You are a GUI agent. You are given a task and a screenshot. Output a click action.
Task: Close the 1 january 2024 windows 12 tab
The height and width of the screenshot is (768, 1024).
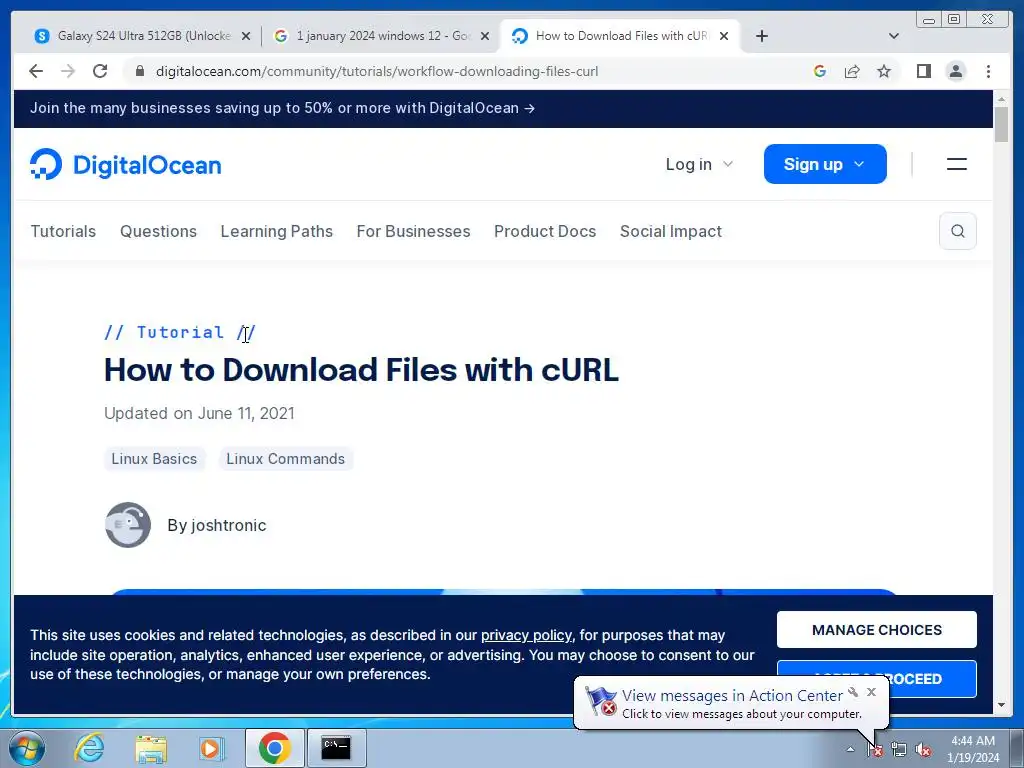[485, 36]
